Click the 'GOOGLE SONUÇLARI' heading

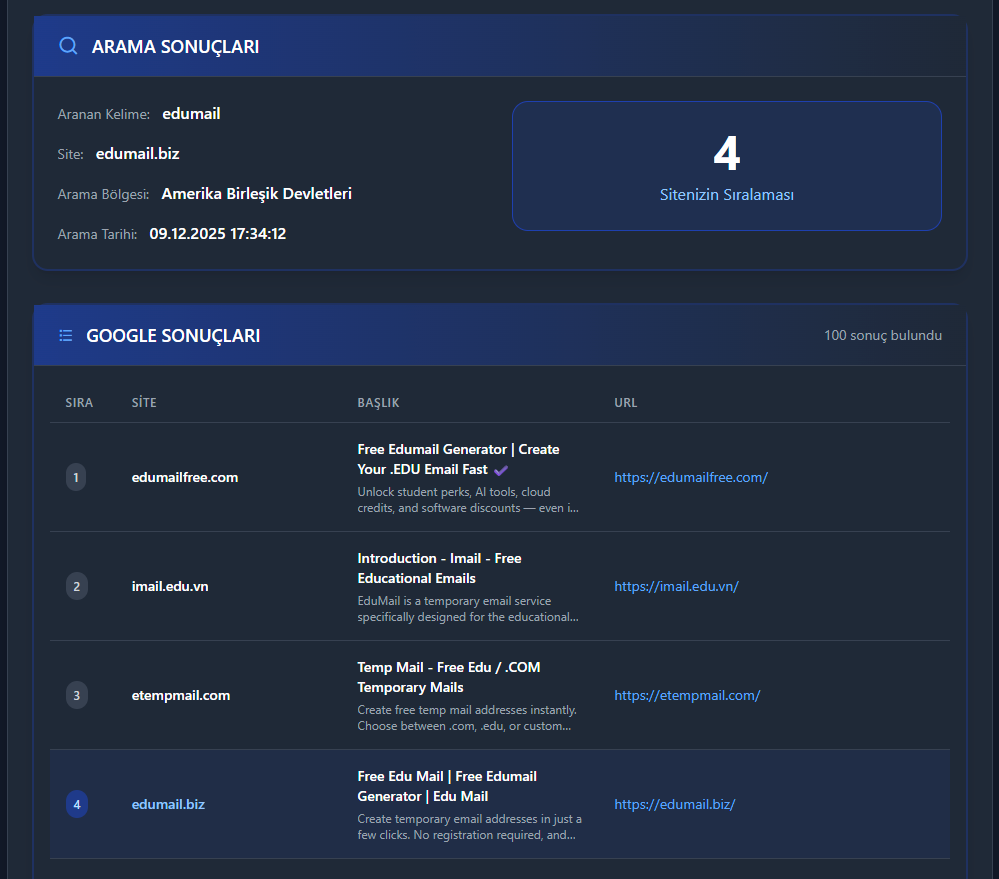(173, 336)
